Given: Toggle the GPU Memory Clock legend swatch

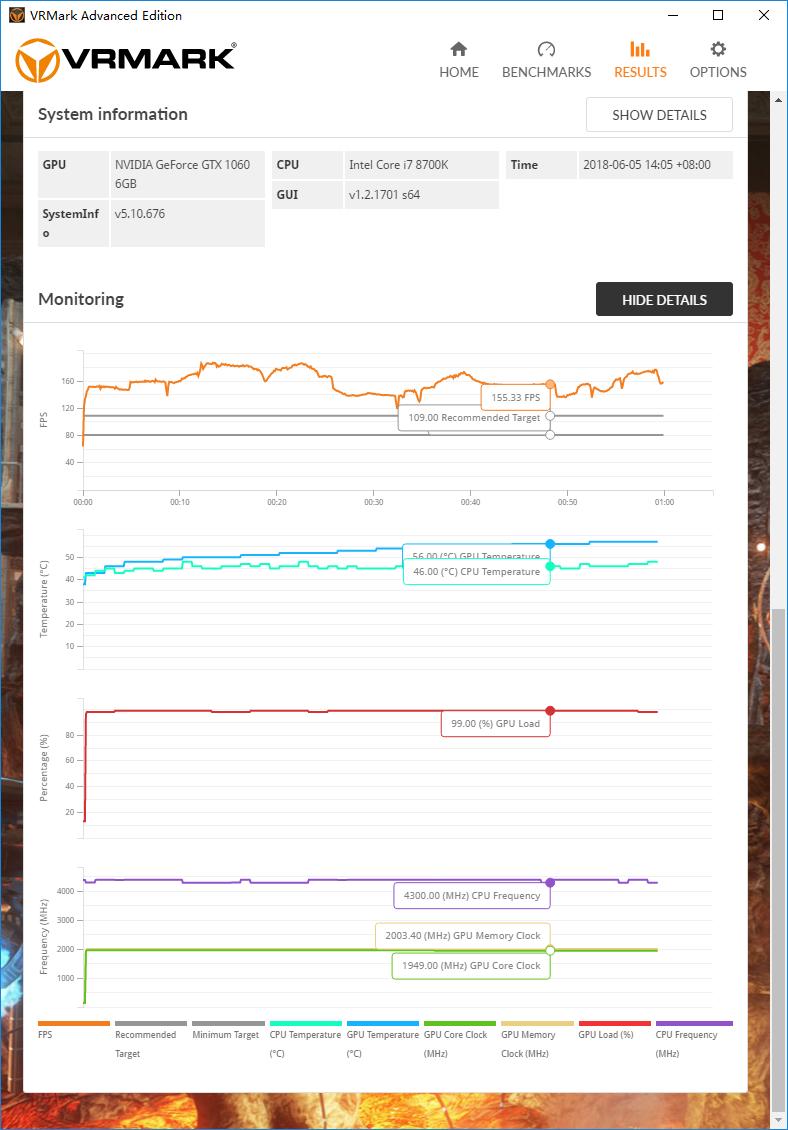Looking at the screenshot, I should 537,1023.
